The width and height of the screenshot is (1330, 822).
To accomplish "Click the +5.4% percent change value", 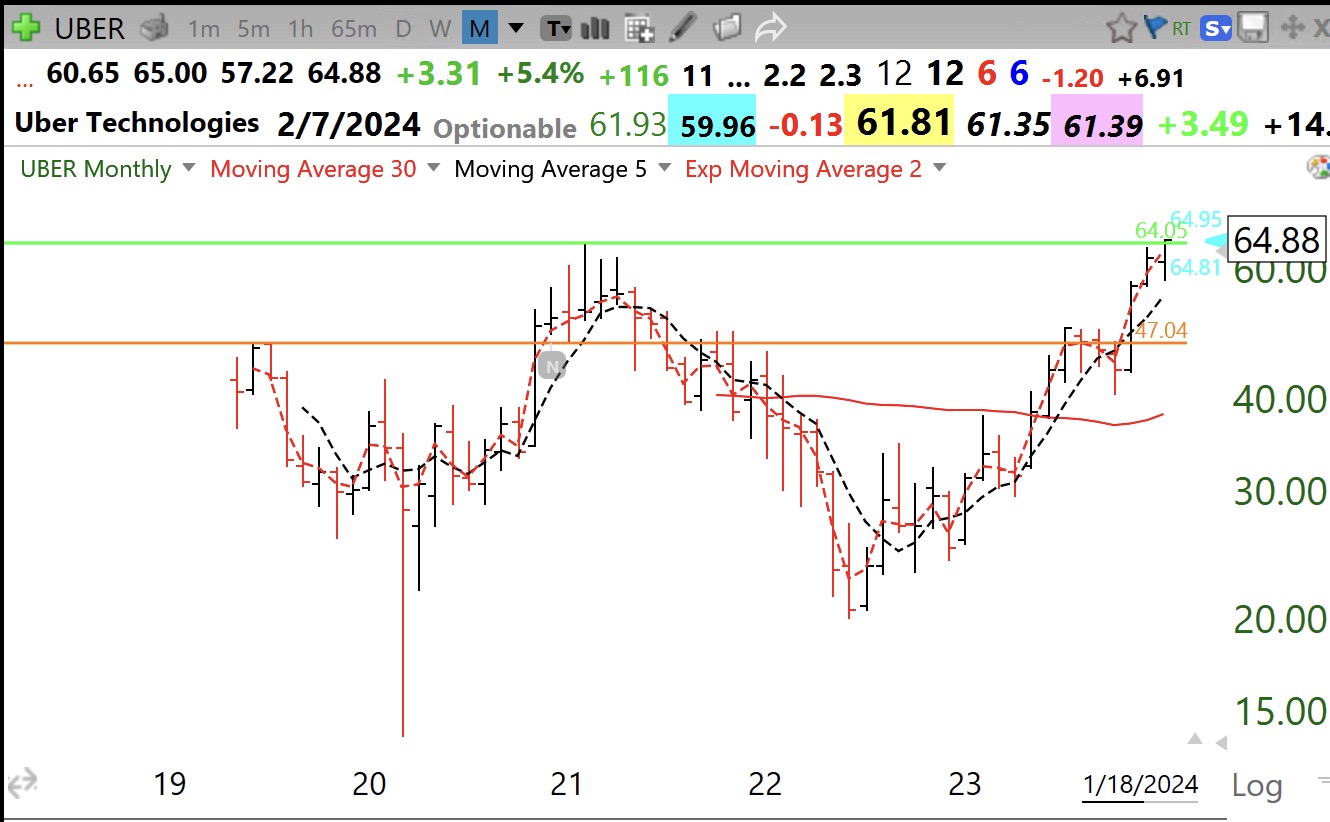I will click(540, 74).
